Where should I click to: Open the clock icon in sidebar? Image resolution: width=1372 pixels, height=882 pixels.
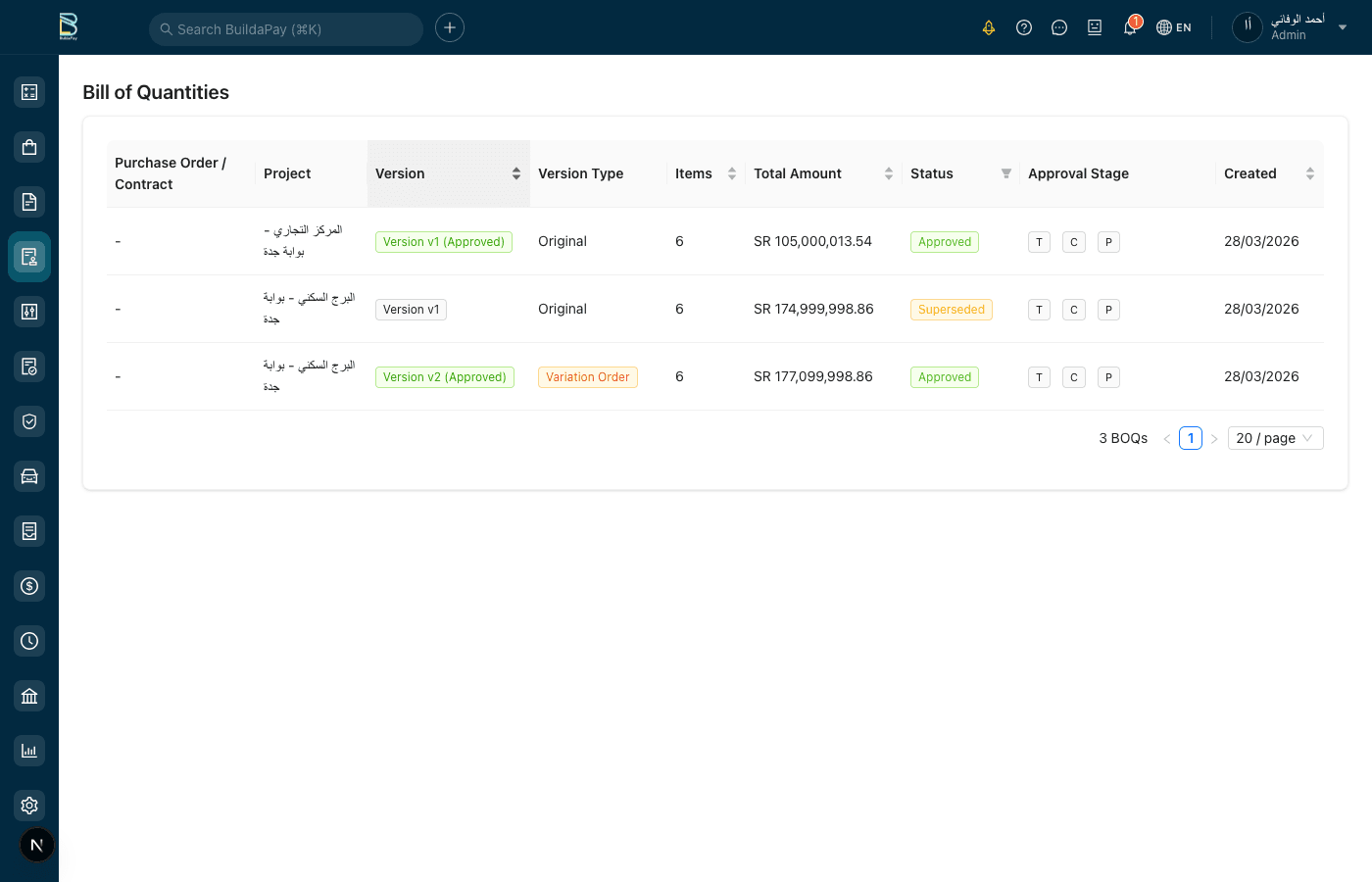29,641
